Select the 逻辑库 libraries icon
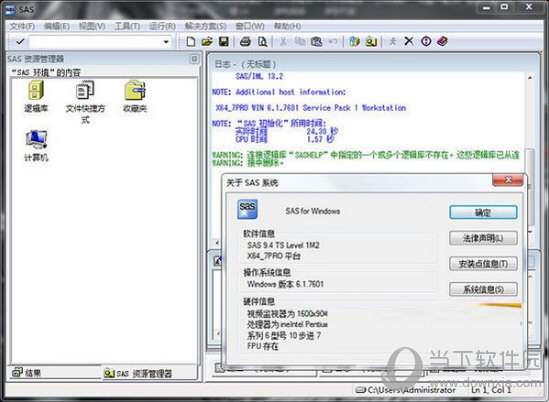Screen dimensions: 549x402 click(36, 96)
